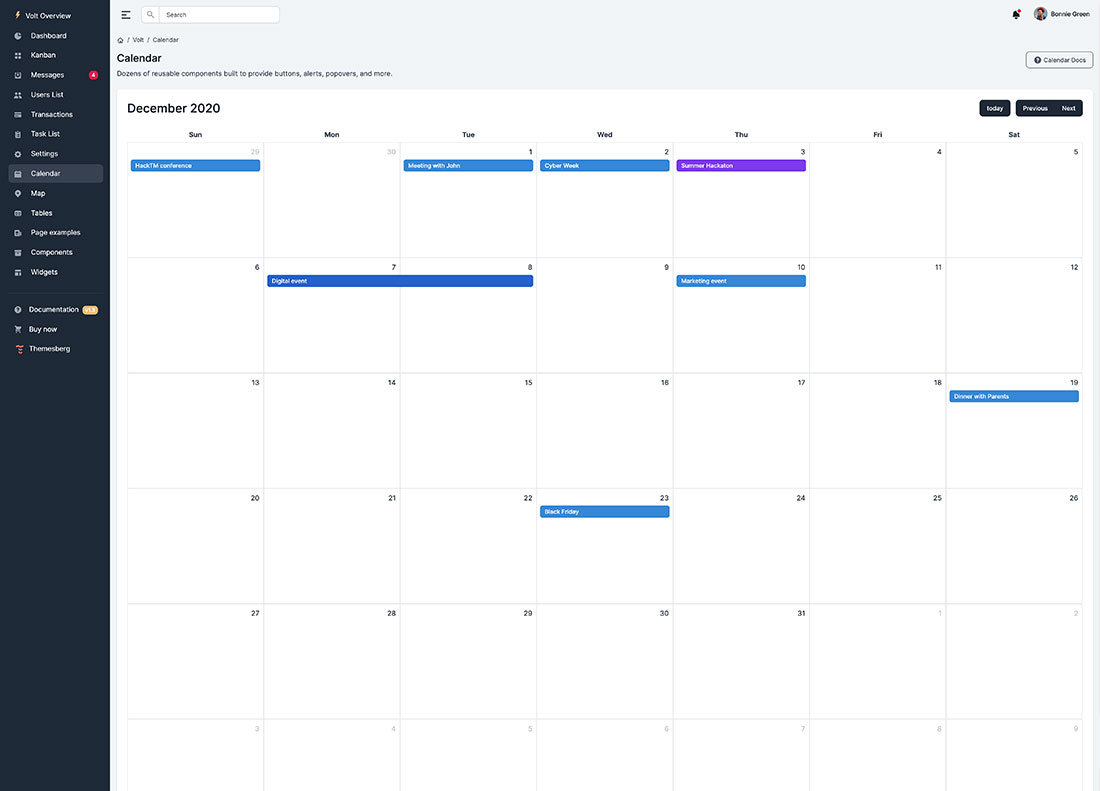The image size is (1100, 791).
Task: Select Dashboard from the sidebar menu
Action: (x=17, y=35)
